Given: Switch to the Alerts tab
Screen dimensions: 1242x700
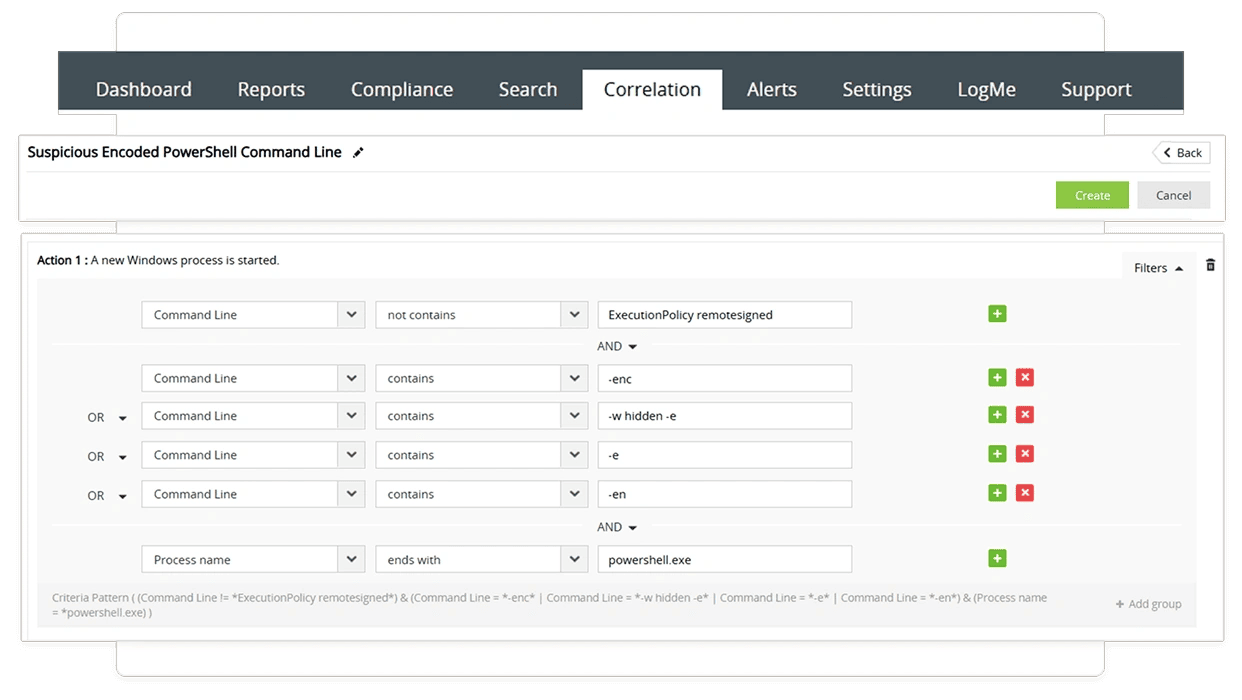Looking at the screenshot, I should [x=771, y=90].
